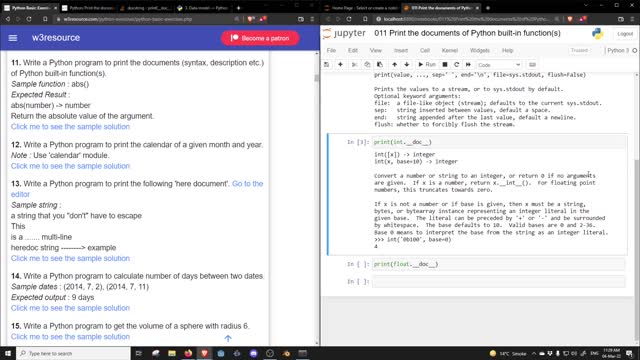This screenshot has height=360, width=640.
Task: Open a new tab in the right browser
Action: click(488, 8)
